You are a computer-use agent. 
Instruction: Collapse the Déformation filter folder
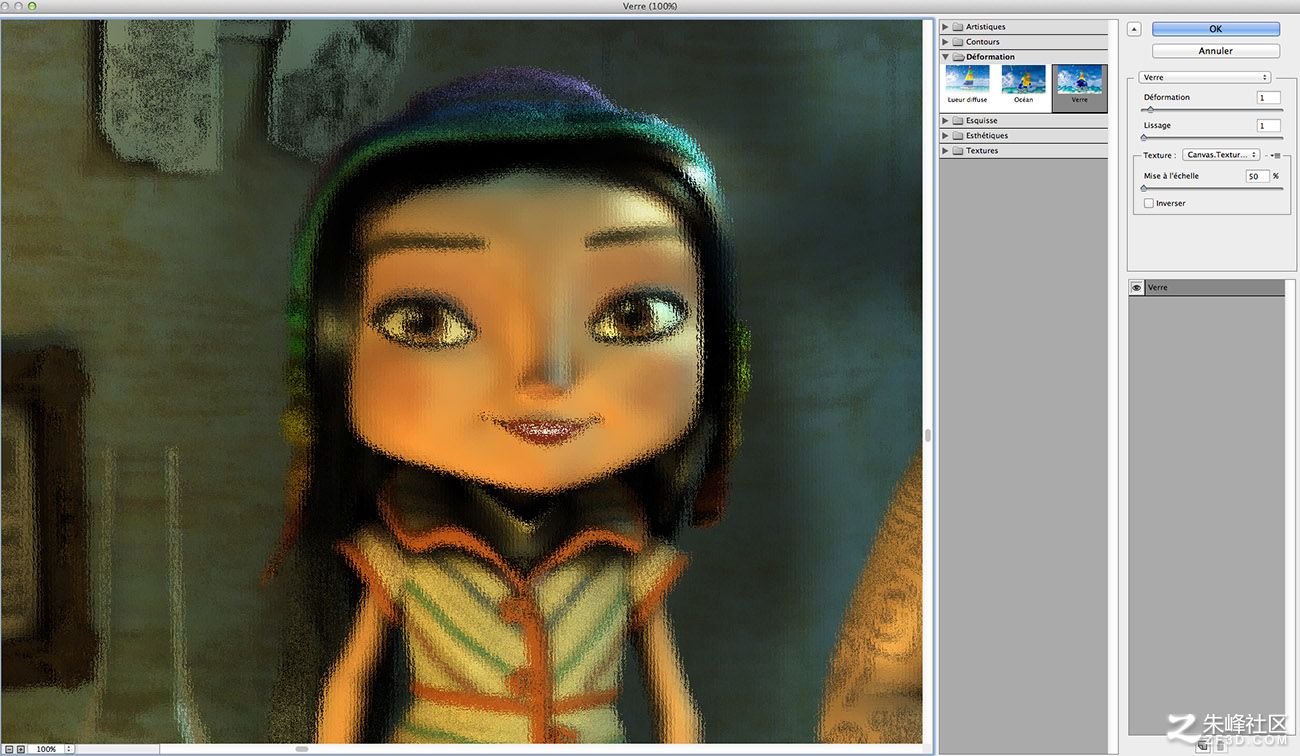click(x=946, y=57)
